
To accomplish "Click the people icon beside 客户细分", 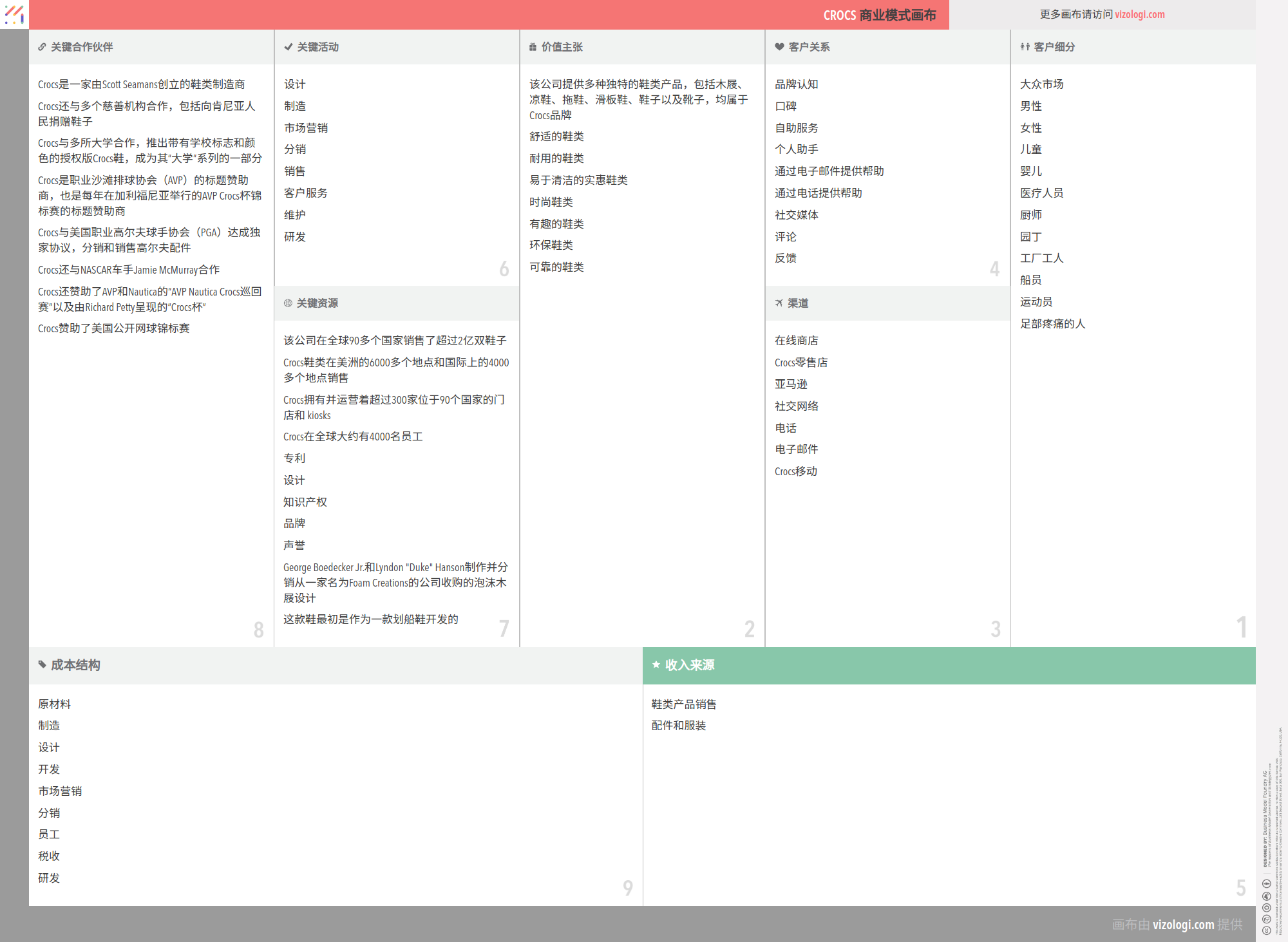I will [x=1025, y=47].
